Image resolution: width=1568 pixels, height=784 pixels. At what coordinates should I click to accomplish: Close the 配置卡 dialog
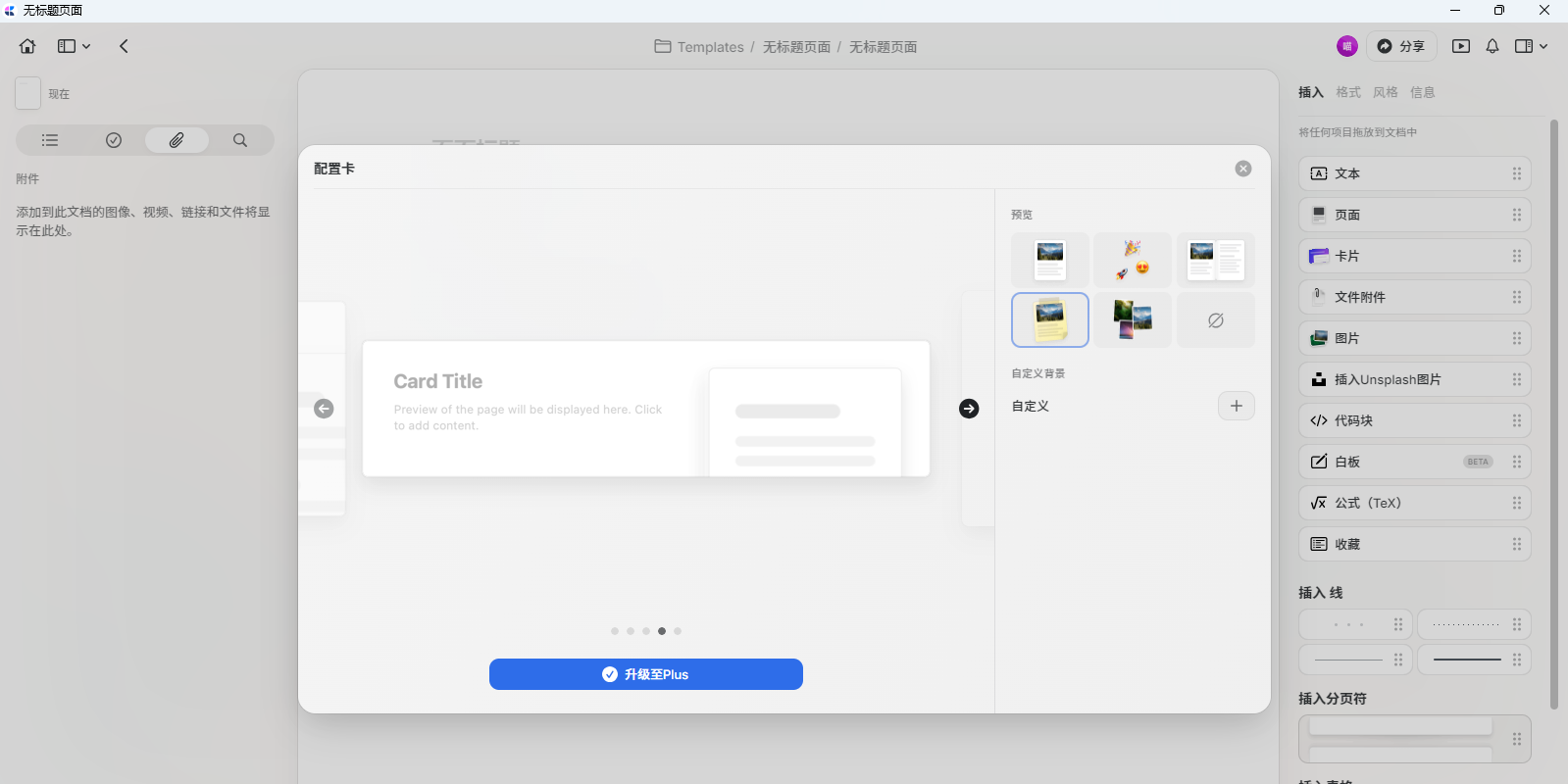(x=1242, y=169)
